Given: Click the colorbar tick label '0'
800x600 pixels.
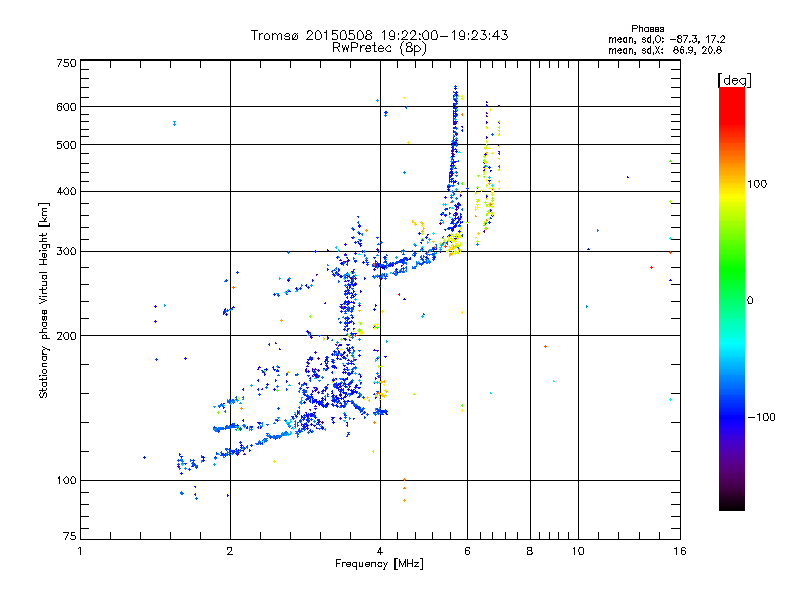Looking at the screenshot, I should (x=750, y=301).
